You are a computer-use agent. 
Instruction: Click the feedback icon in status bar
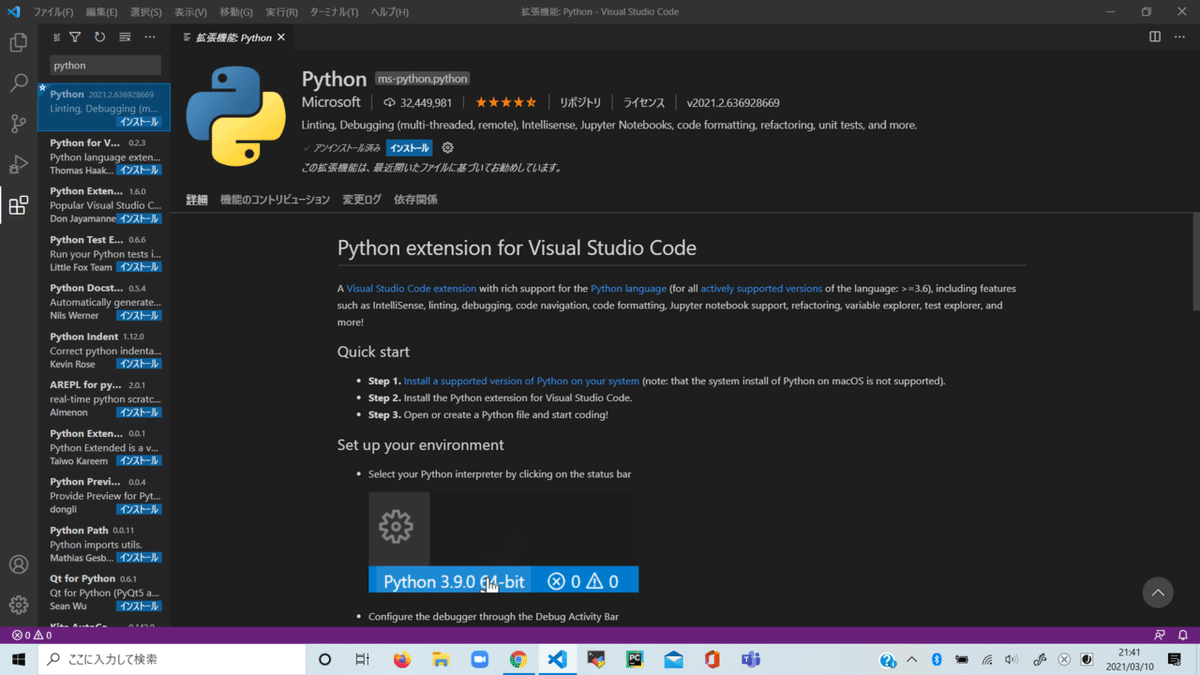[1159, 635]
